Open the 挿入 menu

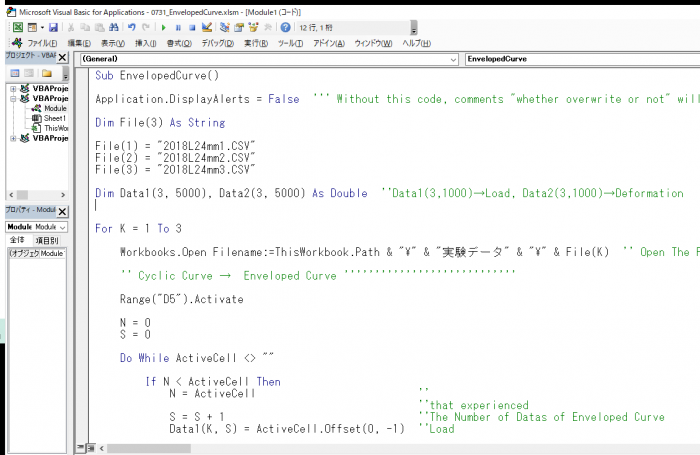[146, 43]
